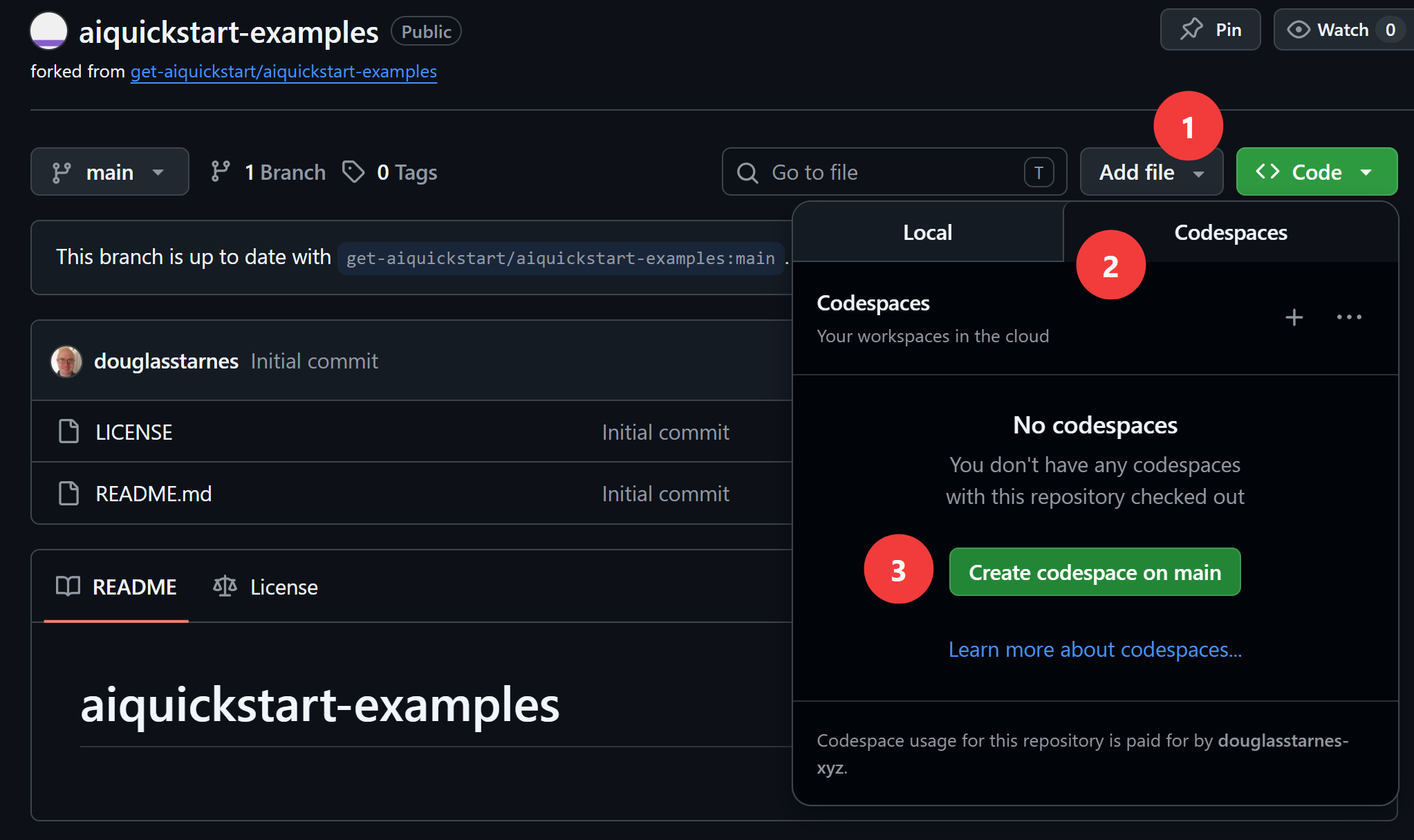The image size is (1414, 840).
Task: Click douglasstarnes commit author avatar
Action: pyautogui.click(x=66, y=361)
